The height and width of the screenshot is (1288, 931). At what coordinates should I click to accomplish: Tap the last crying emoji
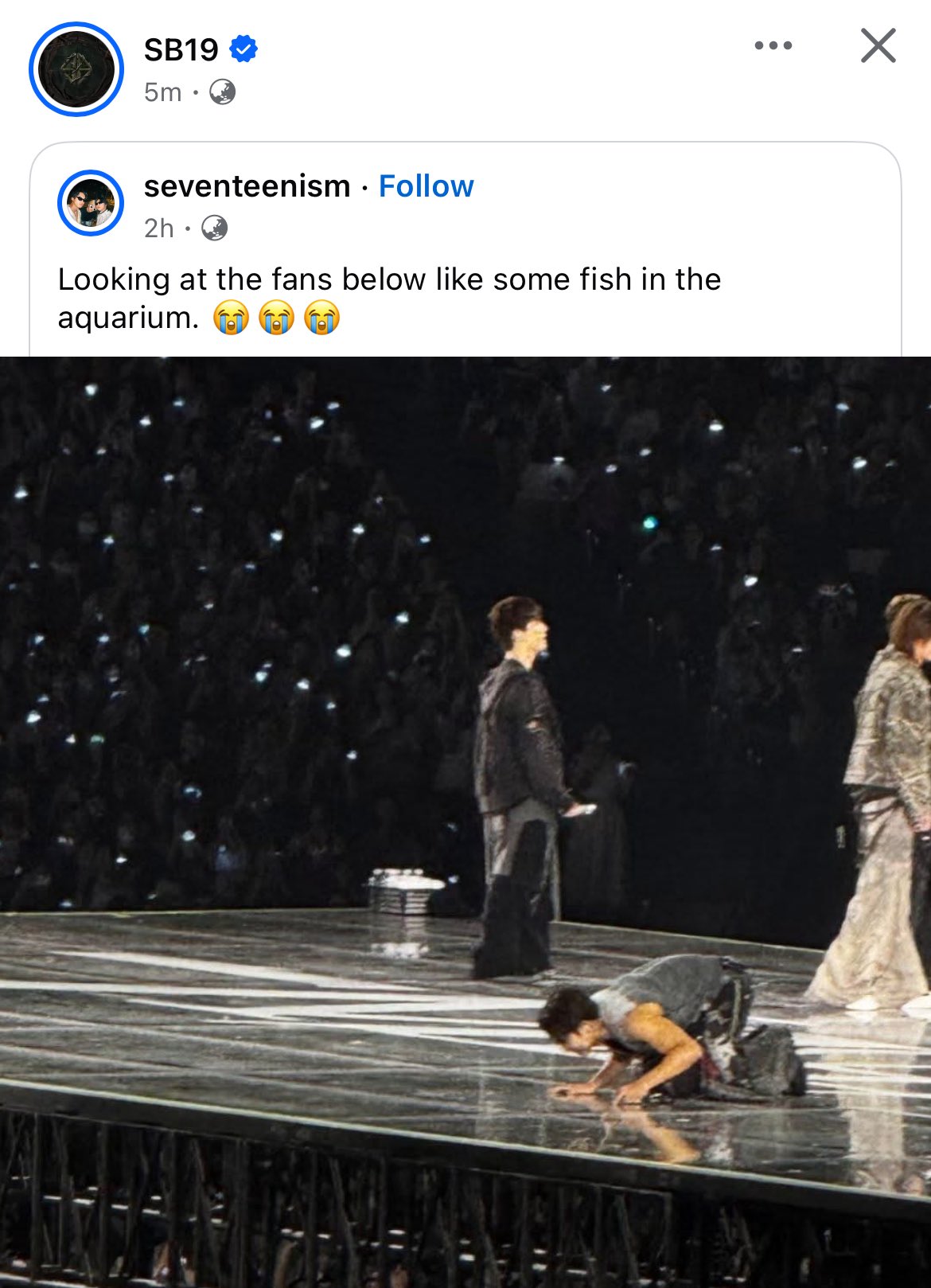coord(321,318)
